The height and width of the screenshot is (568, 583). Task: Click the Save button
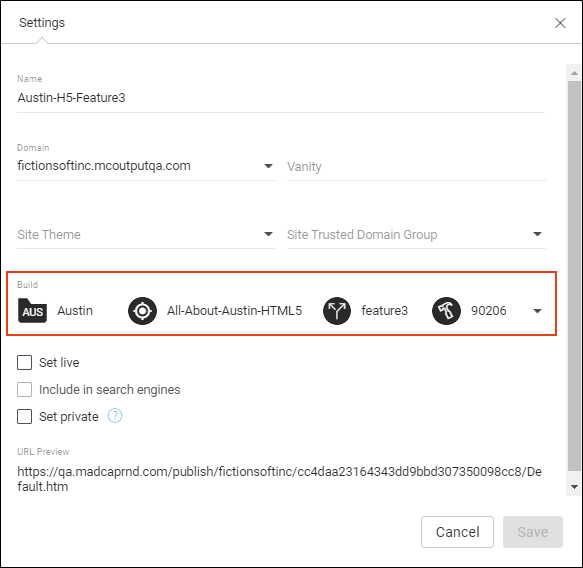point(533,532)
